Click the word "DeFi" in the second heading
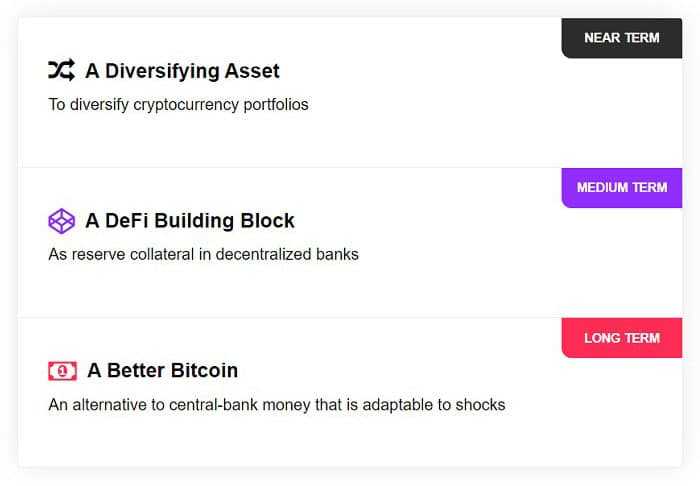 (x=126, y=221)
